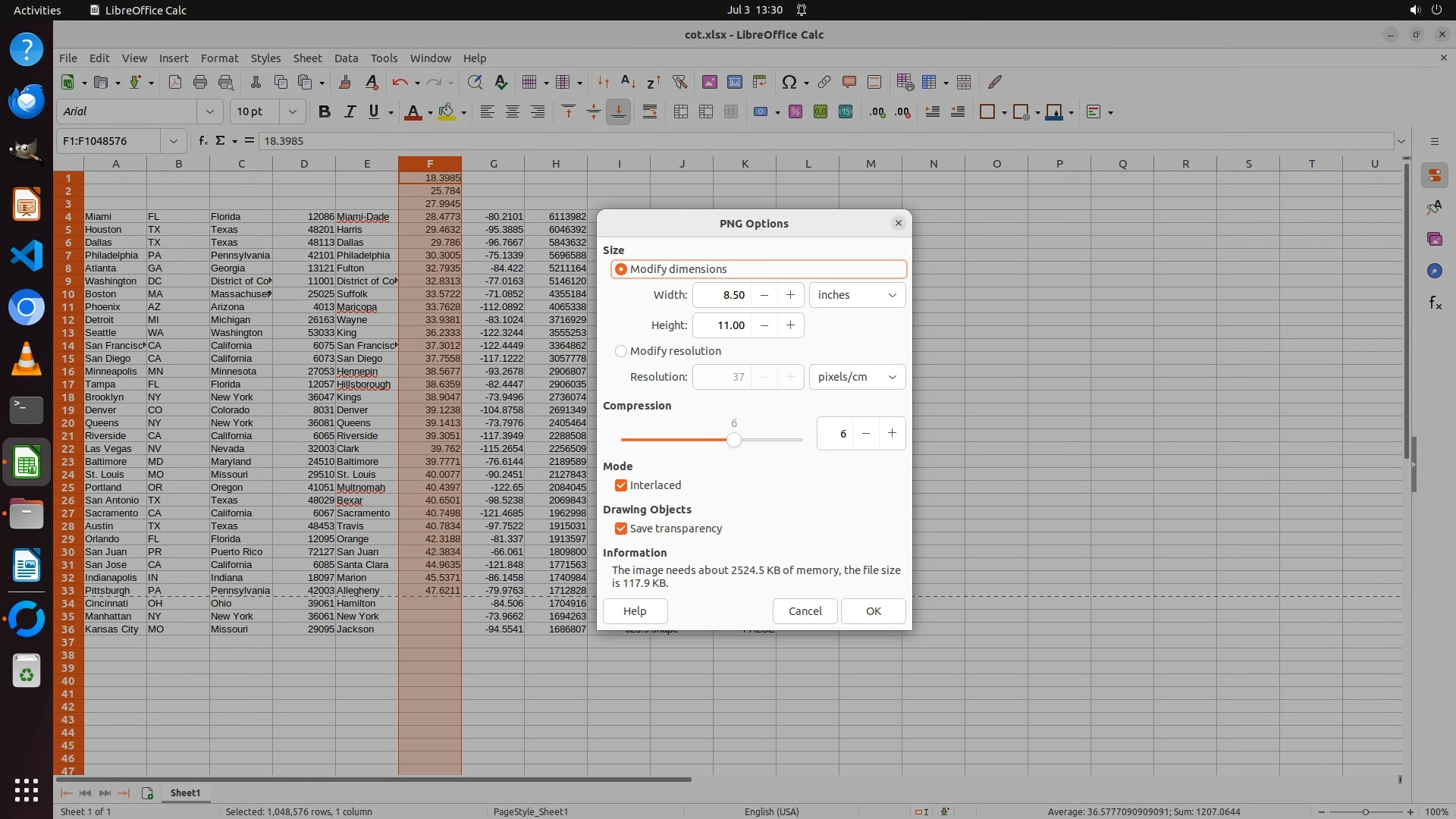The height and width of the screenshot is (819, 1456).
Task: Click the Italic formatting icon
Action: point(350,111)
